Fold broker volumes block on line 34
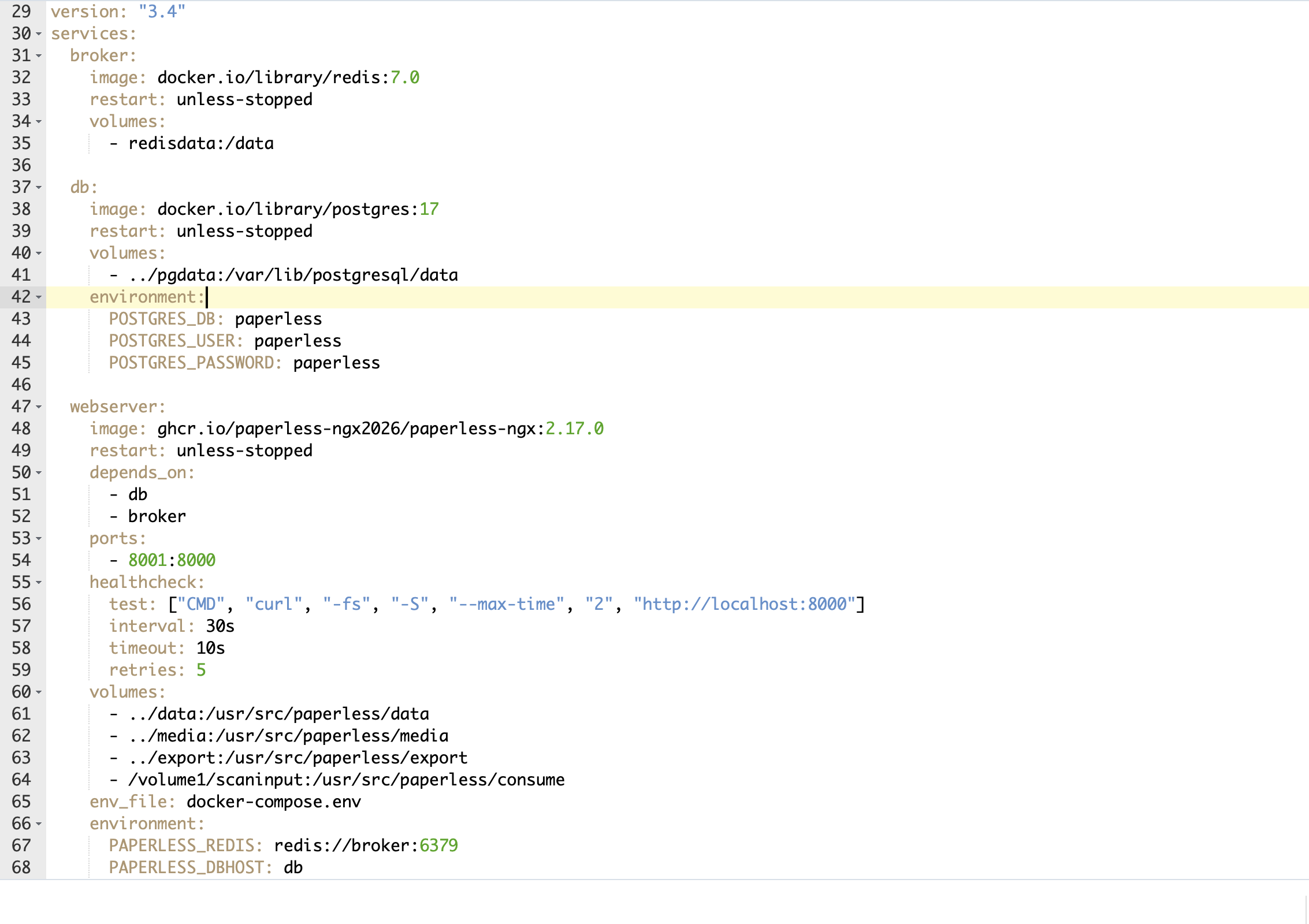 click(39, 122)
